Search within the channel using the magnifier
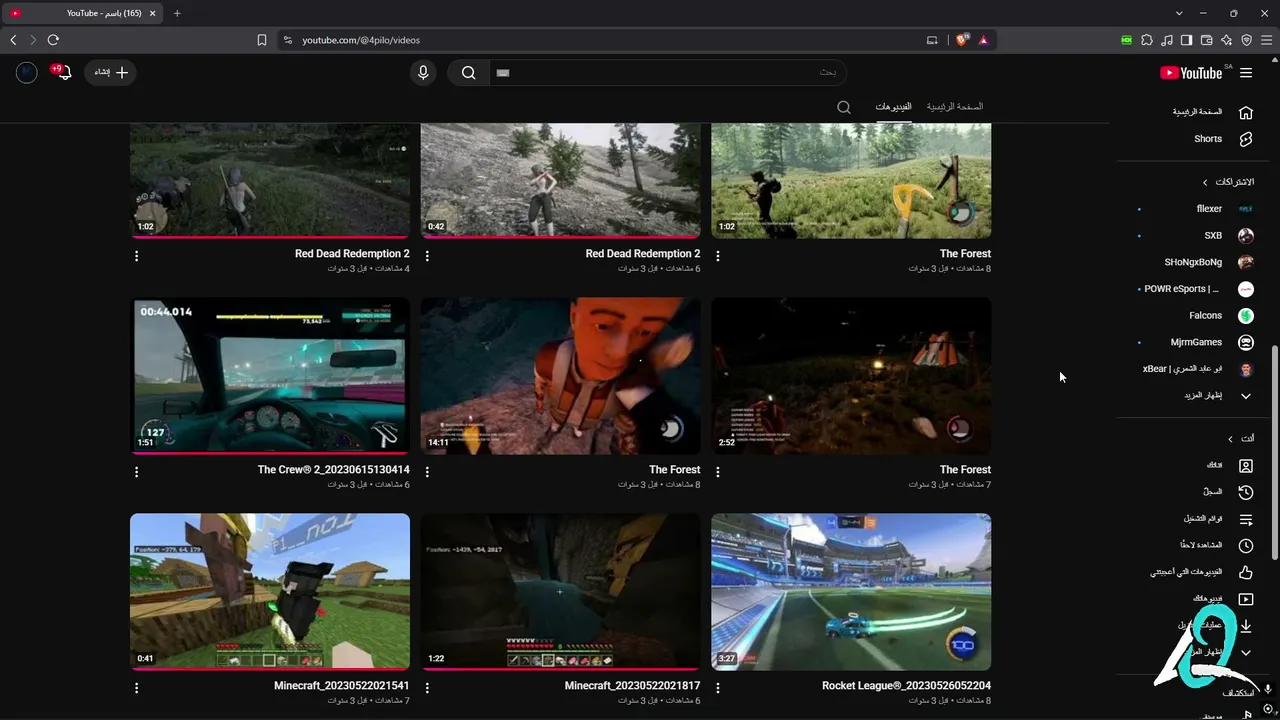The height and width of the screenshot is (720, 1280). pyautogui.click(x=844, y=107)
